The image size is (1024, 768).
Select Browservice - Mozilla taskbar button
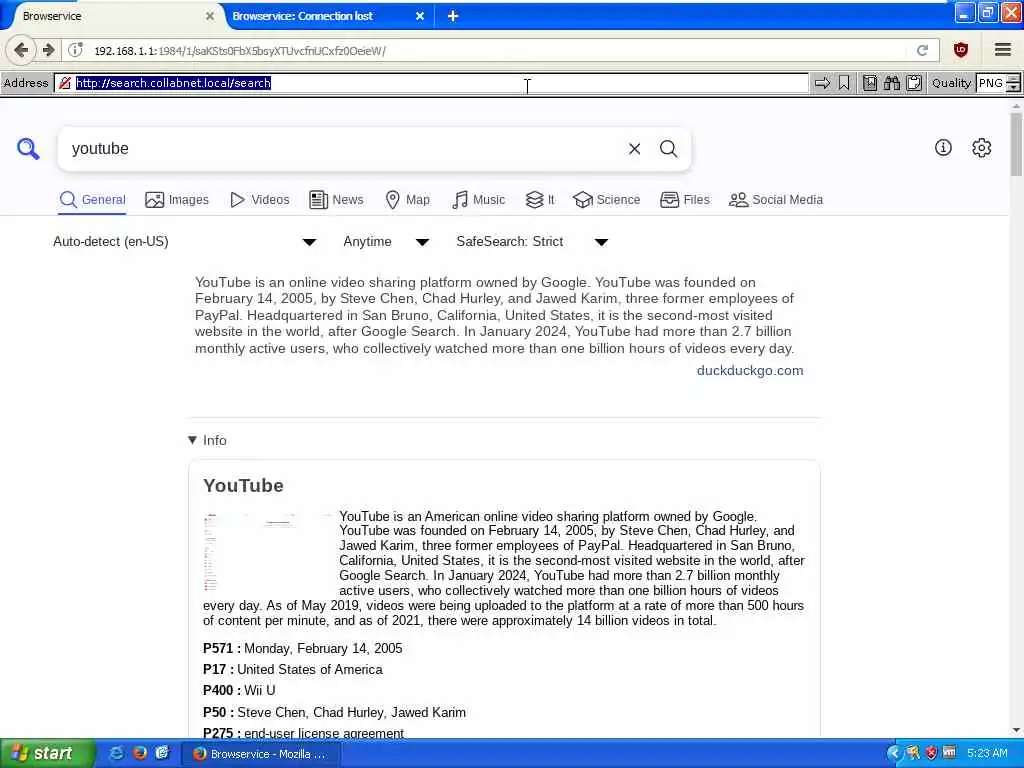click(x=259, y=754)
